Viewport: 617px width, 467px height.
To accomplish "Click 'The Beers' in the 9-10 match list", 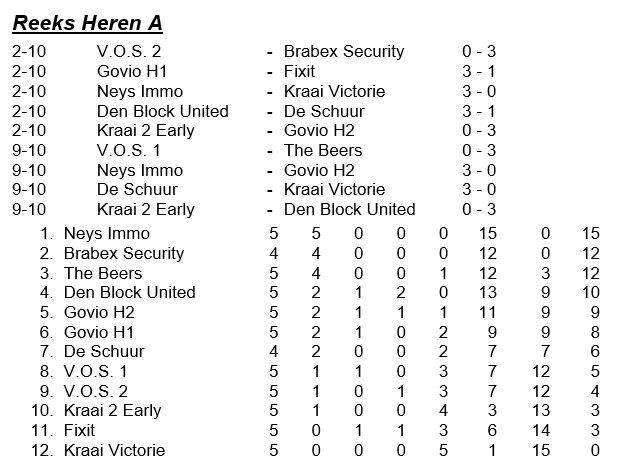I will [322, 150].
